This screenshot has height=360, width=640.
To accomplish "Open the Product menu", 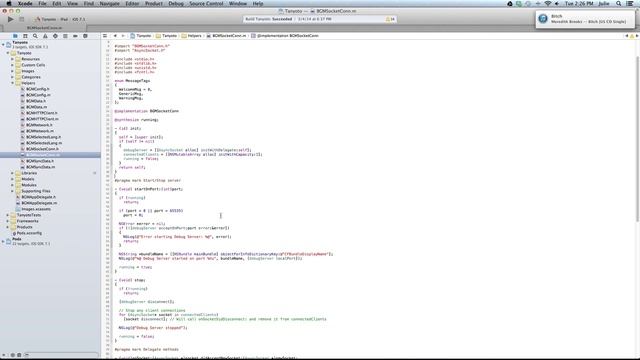I will pyautogui.click(x=153, y=3).
